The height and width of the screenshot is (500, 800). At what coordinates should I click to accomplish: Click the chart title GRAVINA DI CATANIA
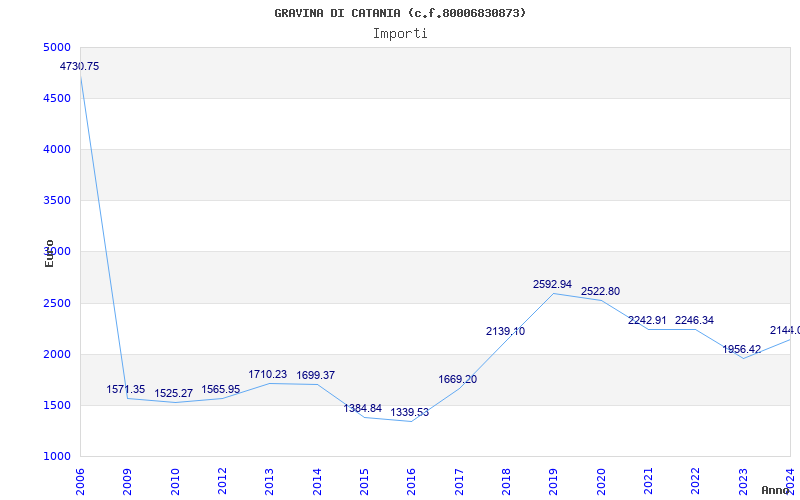coord(400,13)
